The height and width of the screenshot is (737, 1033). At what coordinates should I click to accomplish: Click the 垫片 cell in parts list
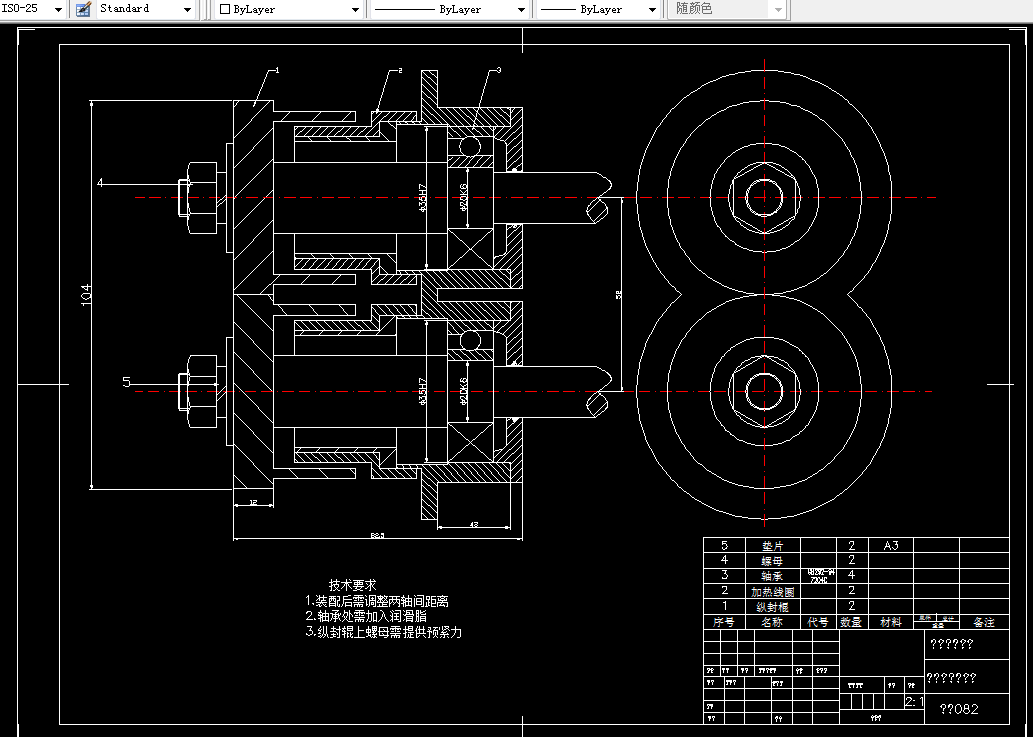(x=772, y=546)
